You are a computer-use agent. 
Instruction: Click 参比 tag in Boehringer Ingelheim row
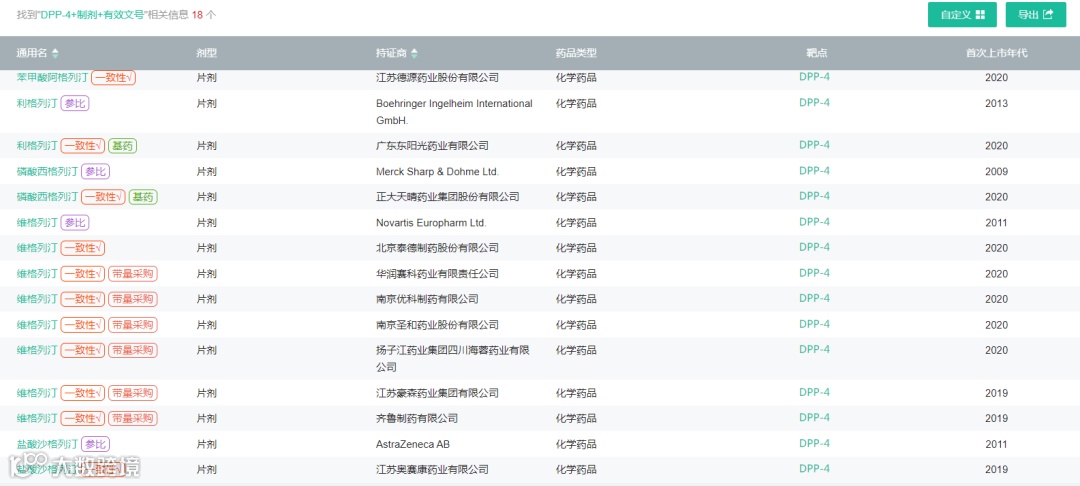[75, 103]
